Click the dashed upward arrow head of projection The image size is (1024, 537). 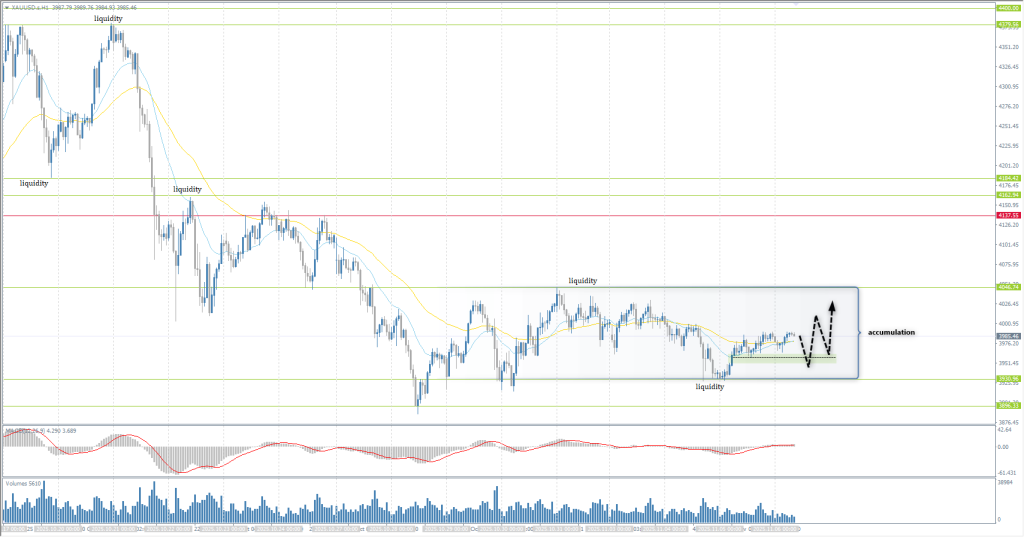click(833, 305)
